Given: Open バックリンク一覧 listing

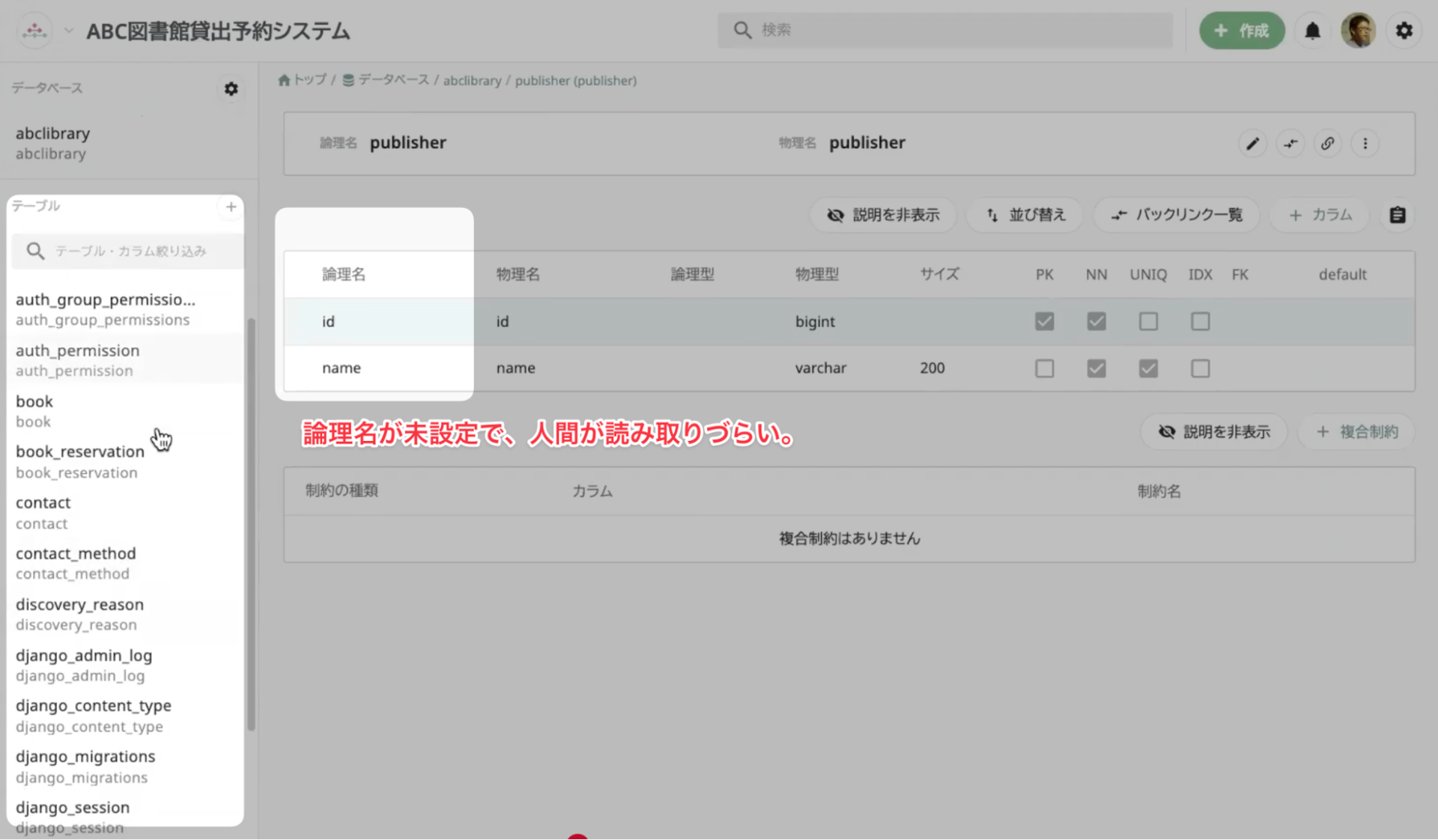Looking at the screenshot, I should click(x=1176, y=215).
